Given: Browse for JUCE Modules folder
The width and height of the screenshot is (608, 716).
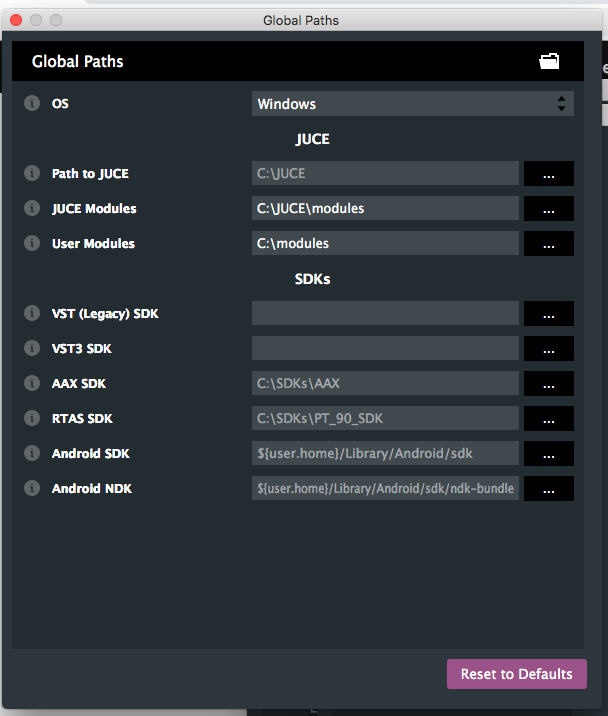Looking at the screenshot, I should coord(549,208).
